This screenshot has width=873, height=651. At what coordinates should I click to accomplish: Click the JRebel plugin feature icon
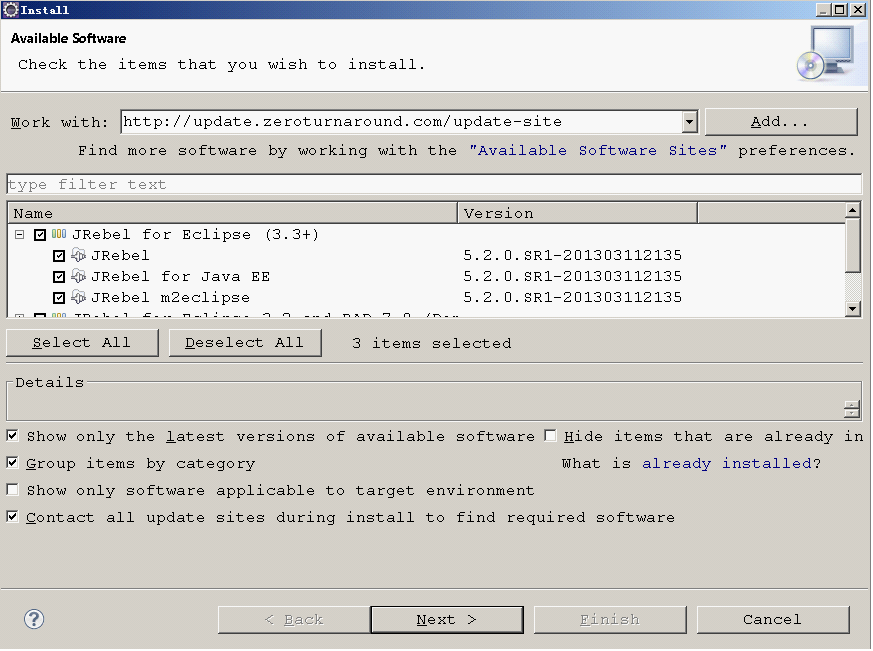(79, 256)
